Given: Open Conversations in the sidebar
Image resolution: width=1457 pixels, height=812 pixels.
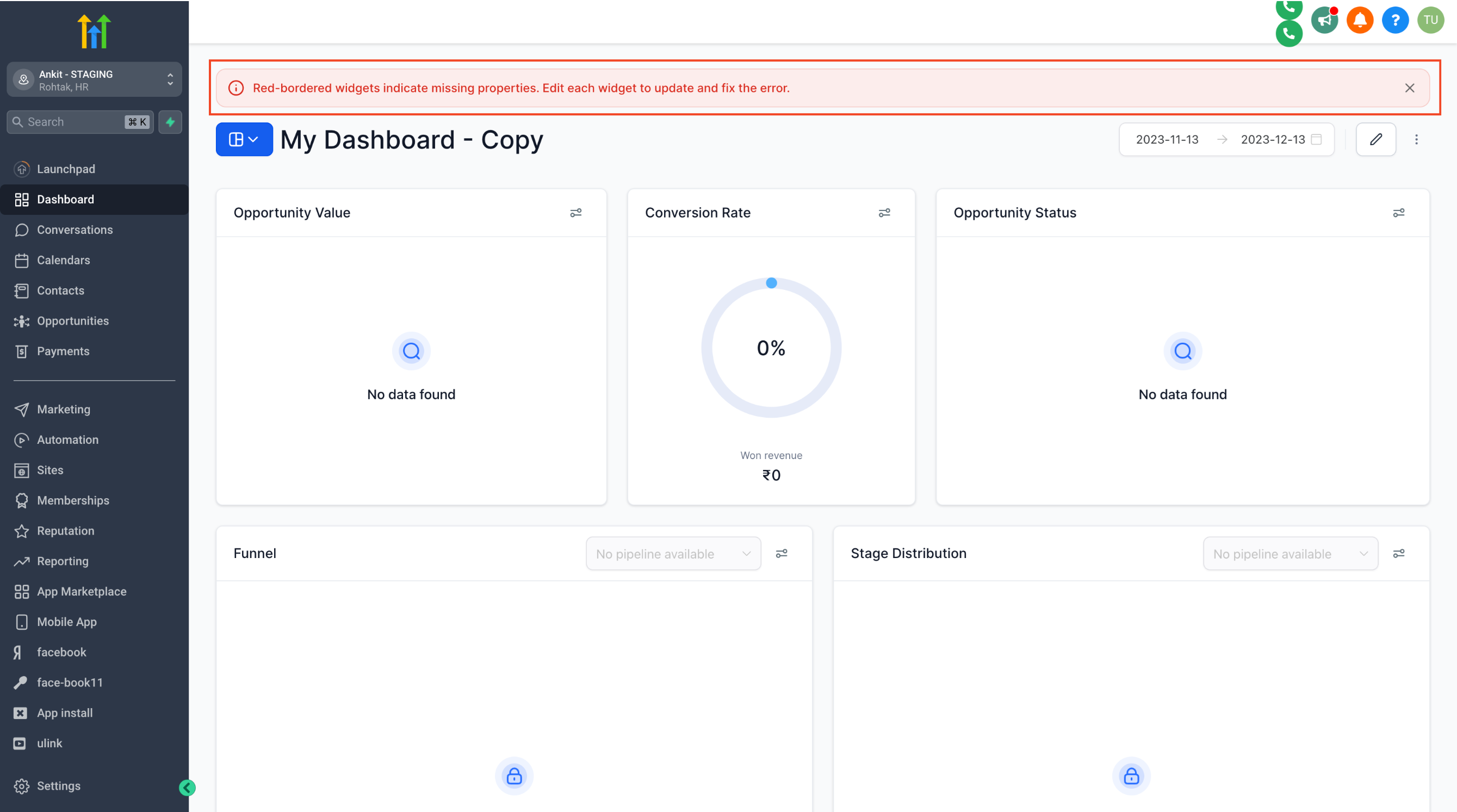Looking at the screenshot, I should 75,230.
